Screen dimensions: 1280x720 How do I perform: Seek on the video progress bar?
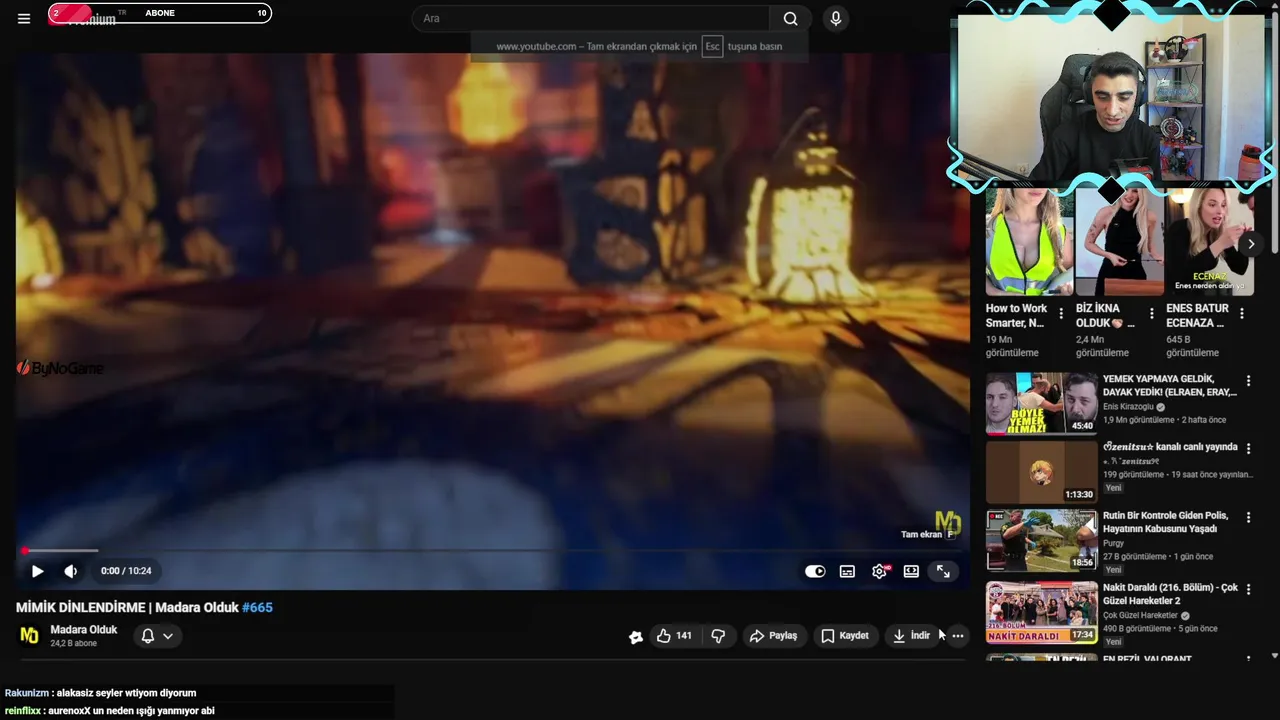click(x=492, y=550)
